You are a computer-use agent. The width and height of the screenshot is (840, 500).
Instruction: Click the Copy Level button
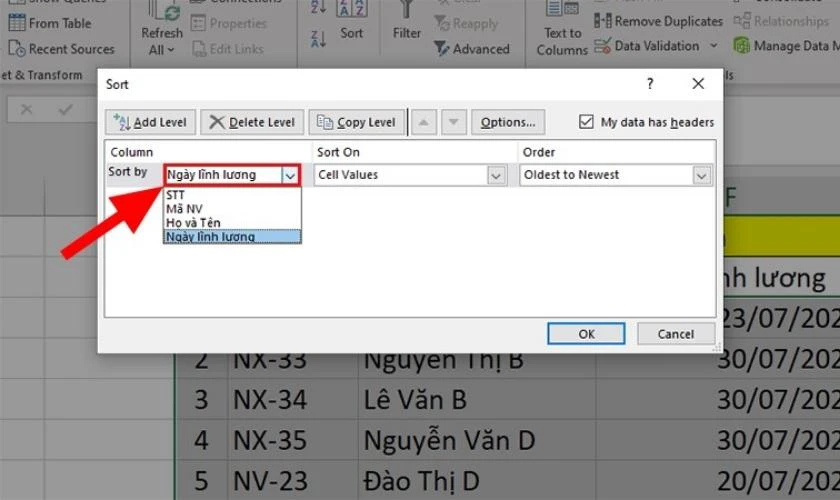coord(356,122)
